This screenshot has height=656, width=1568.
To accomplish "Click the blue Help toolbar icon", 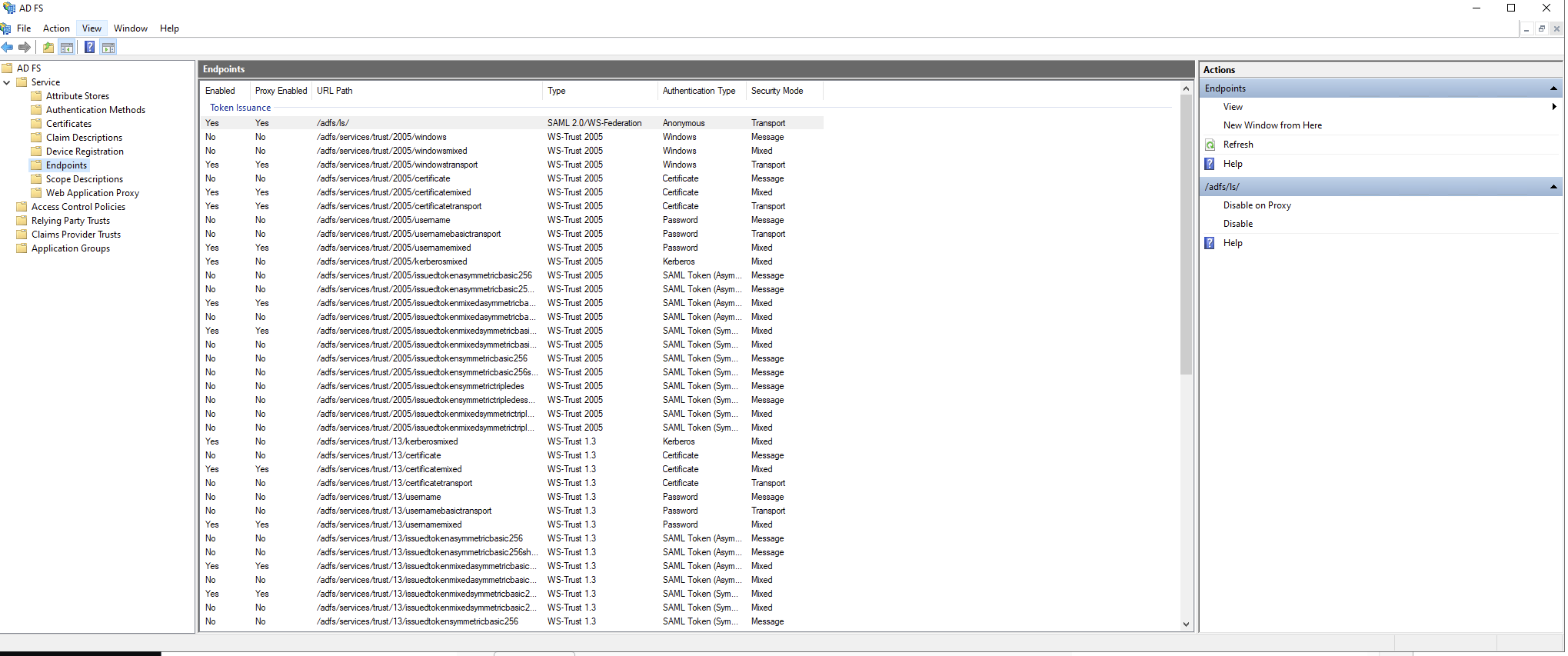I will 90,48.
